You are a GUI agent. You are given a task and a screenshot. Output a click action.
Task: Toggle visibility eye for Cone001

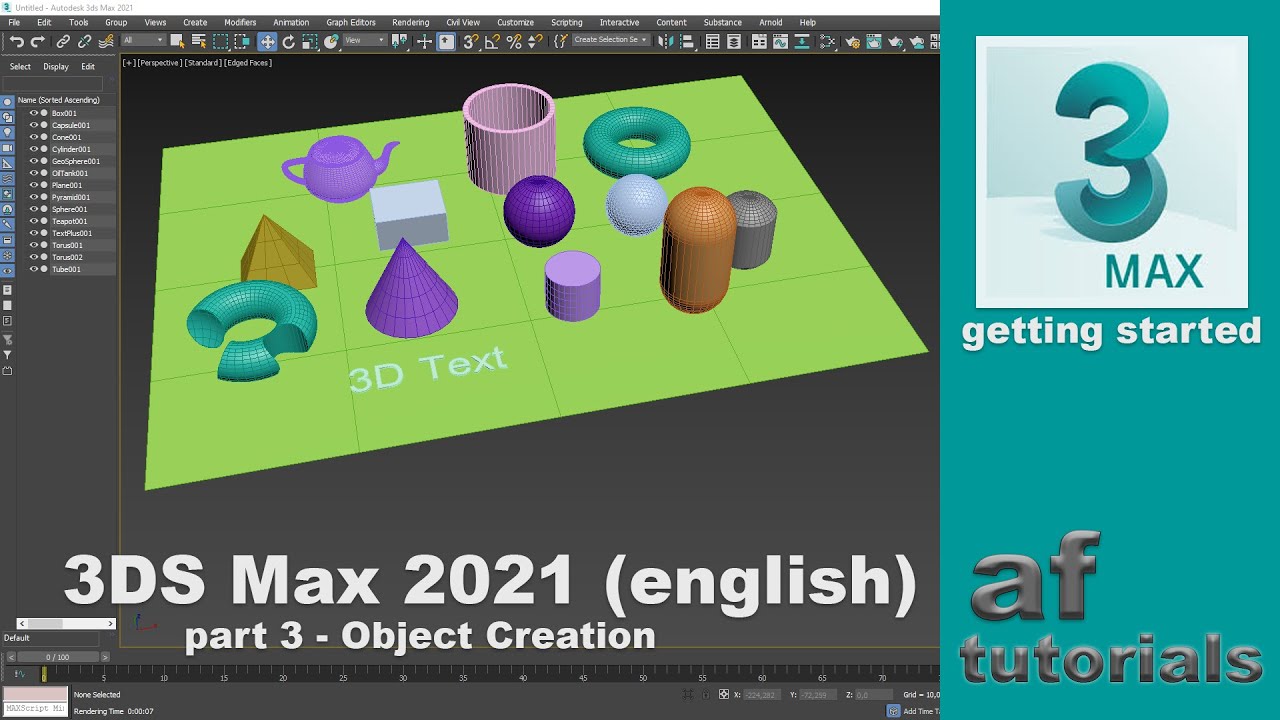[x=34, y=137]
